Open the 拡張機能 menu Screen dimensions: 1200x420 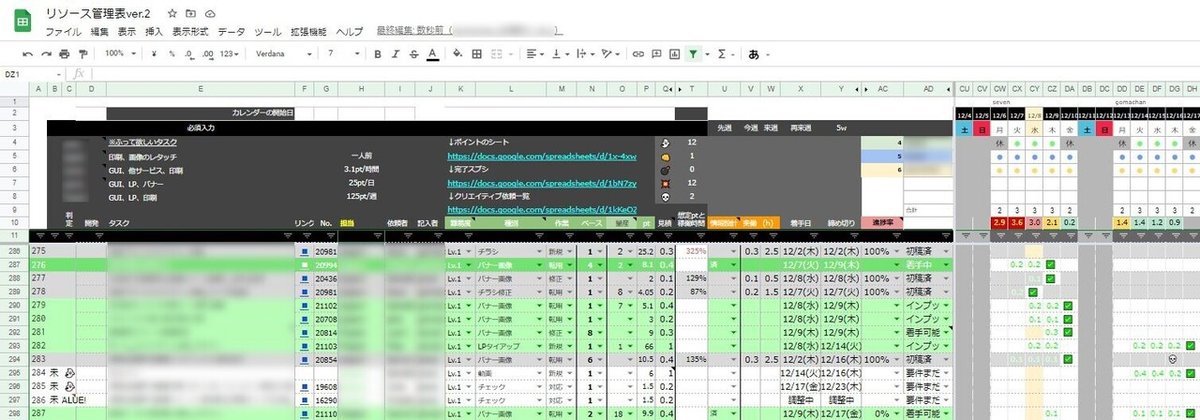pos(307,32)
